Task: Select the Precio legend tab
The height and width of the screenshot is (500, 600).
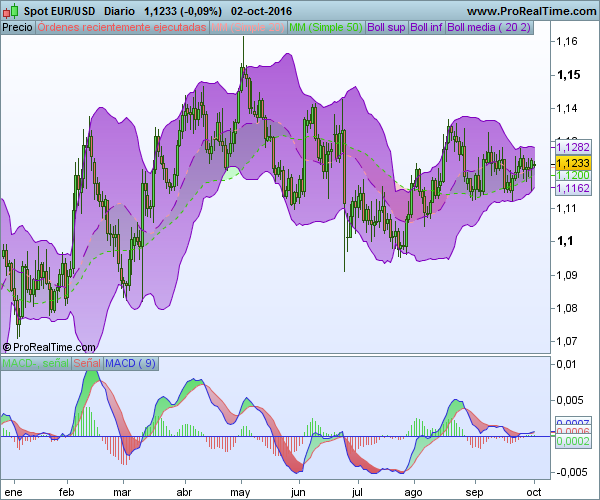Action: click(x=18, y=28)
